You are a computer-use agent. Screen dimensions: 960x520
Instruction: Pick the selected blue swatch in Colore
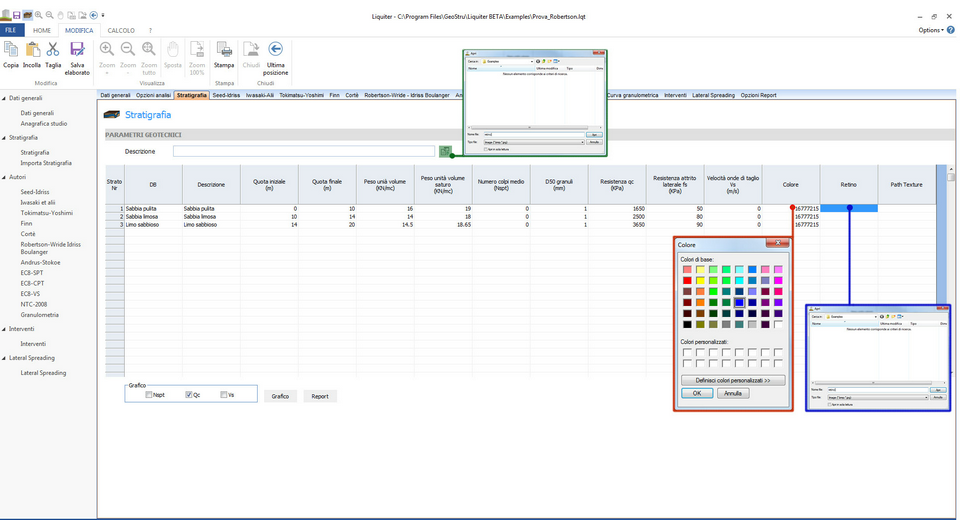[x=740, y=303]
